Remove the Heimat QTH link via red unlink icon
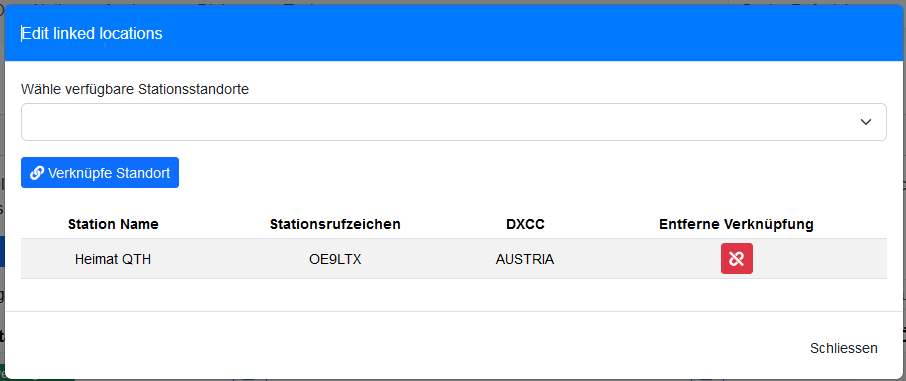This screenshot has width=906, height=381. (x=737, y=258)
